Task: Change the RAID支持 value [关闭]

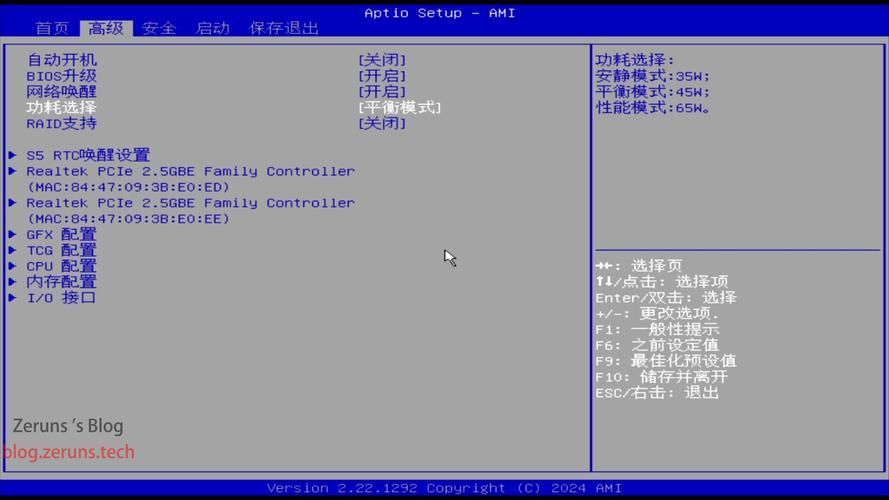Action: (382, 123)
